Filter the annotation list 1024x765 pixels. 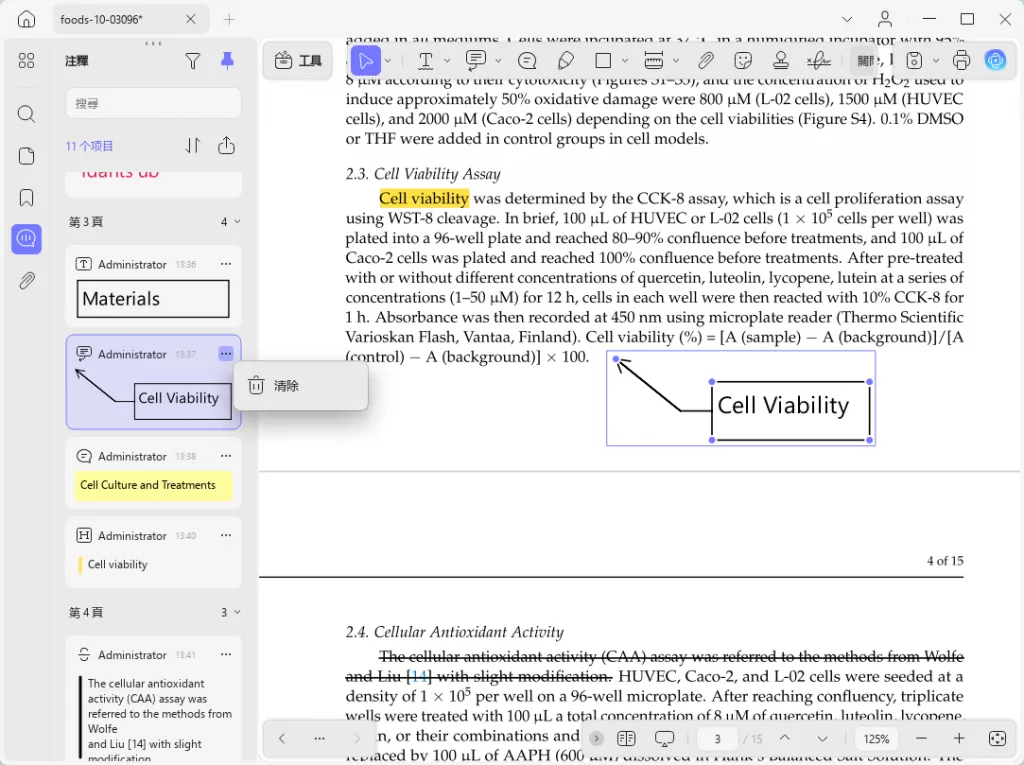[193, 61]
